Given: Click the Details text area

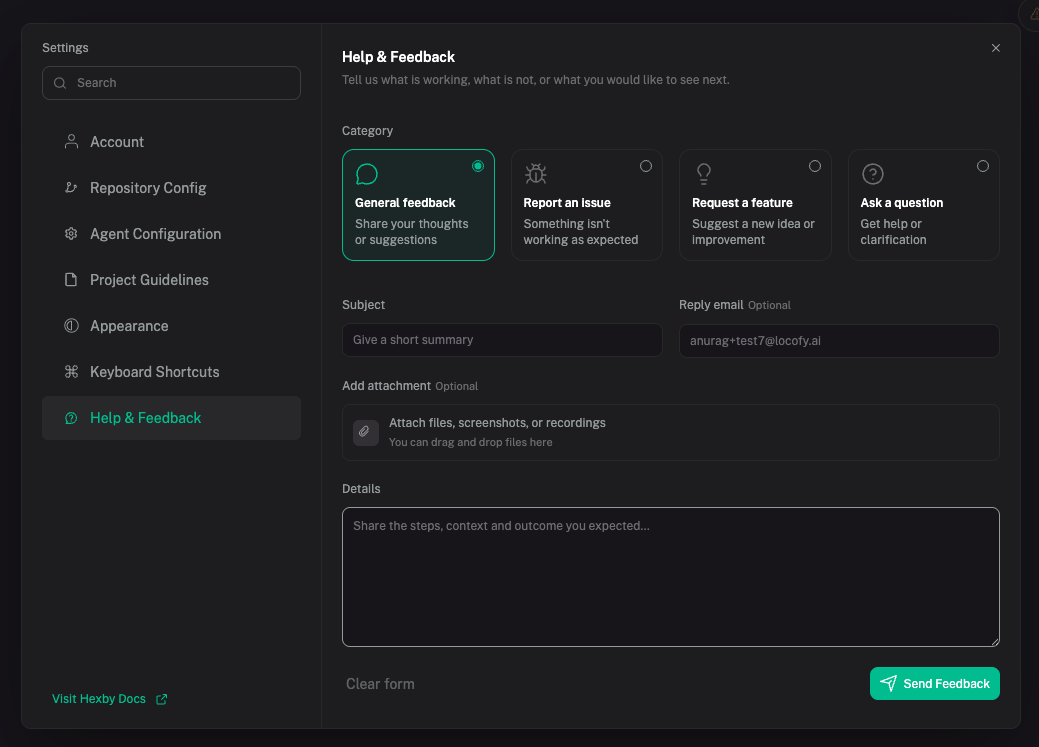Looking at the screenshot, I should click(x=671, y=577).
